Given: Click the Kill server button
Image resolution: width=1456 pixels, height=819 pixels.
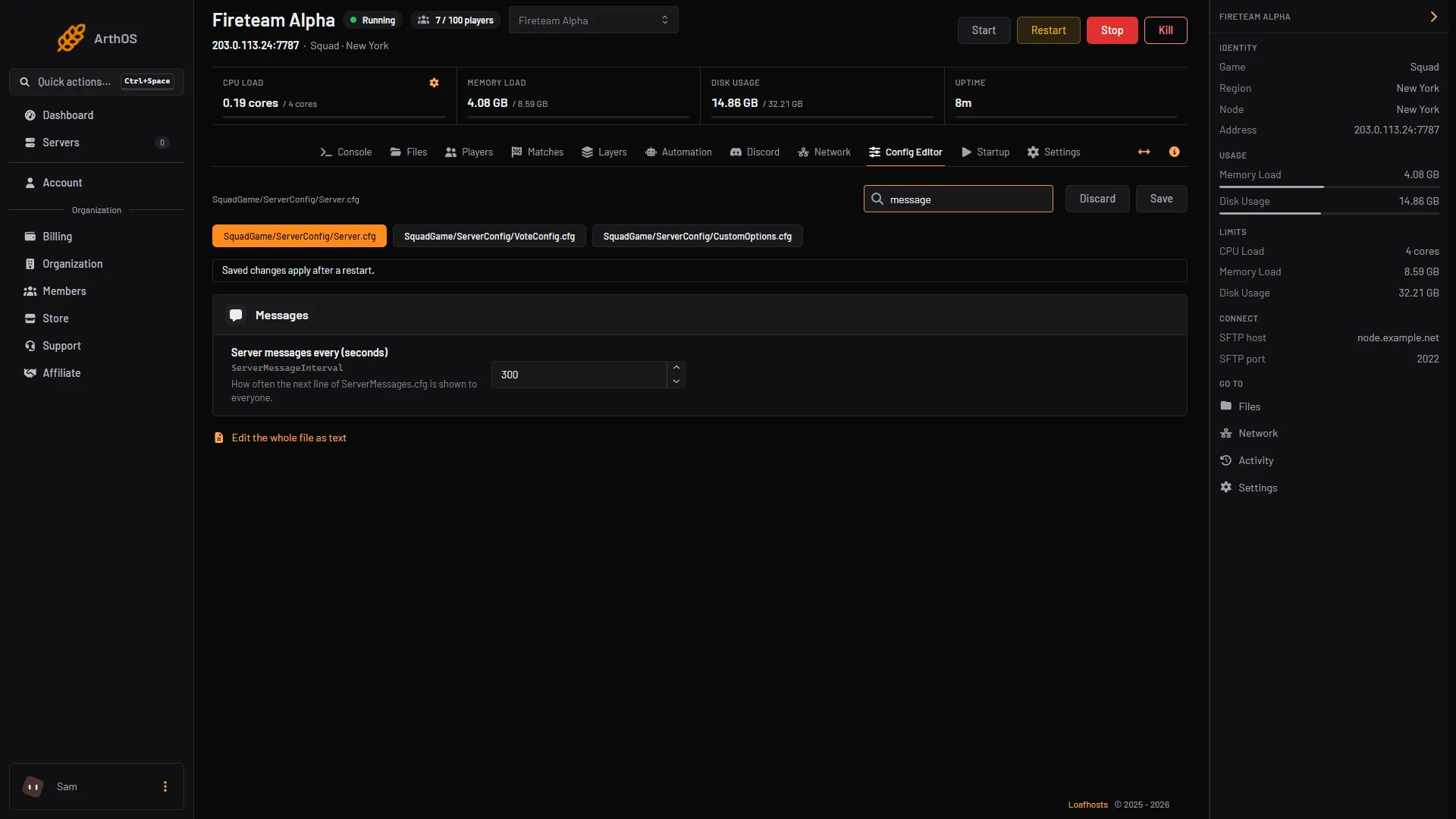Looking at the screenshot, I should (1166, 30).
